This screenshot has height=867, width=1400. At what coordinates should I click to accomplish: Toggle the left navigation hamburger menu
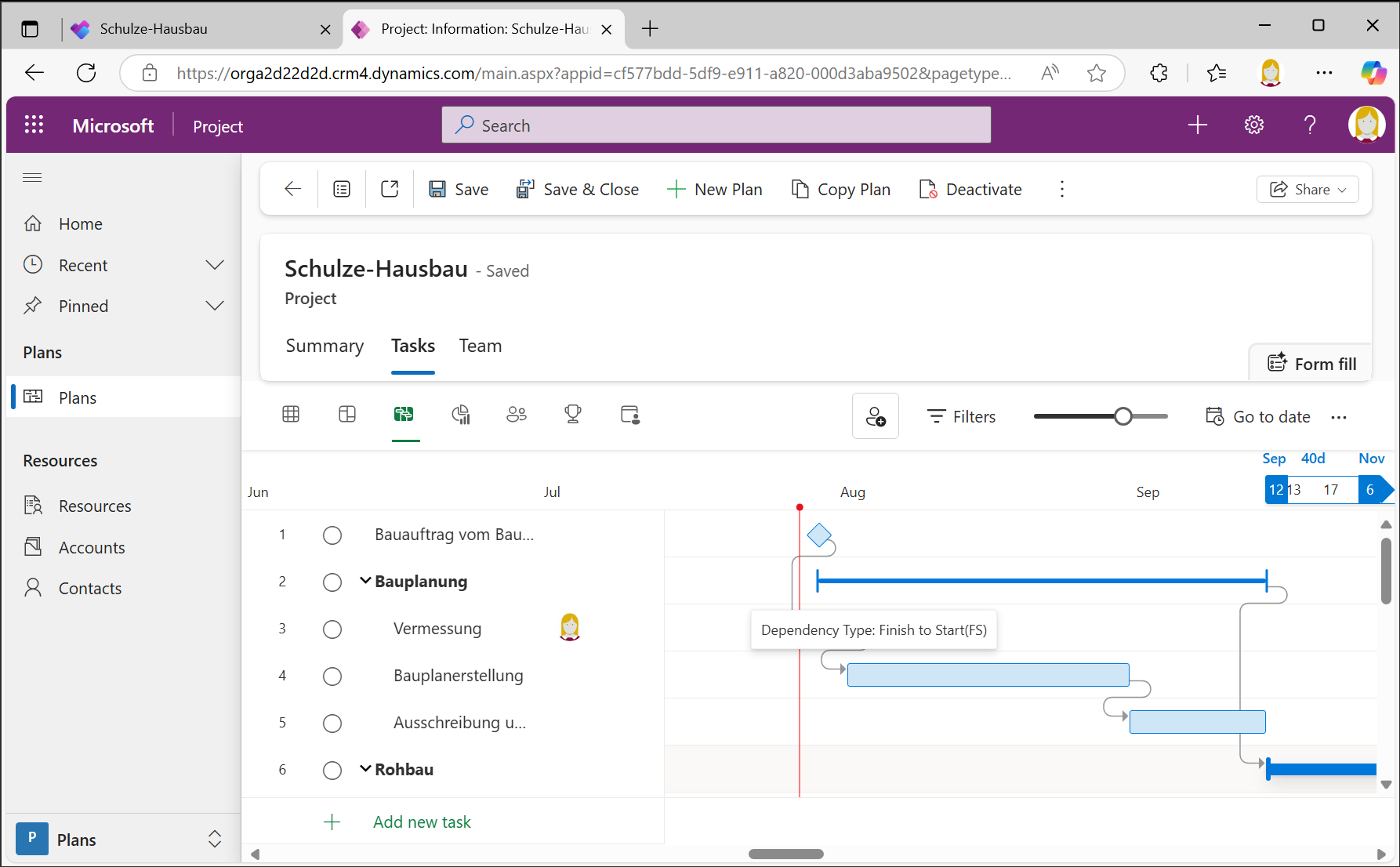pos(32,177)
